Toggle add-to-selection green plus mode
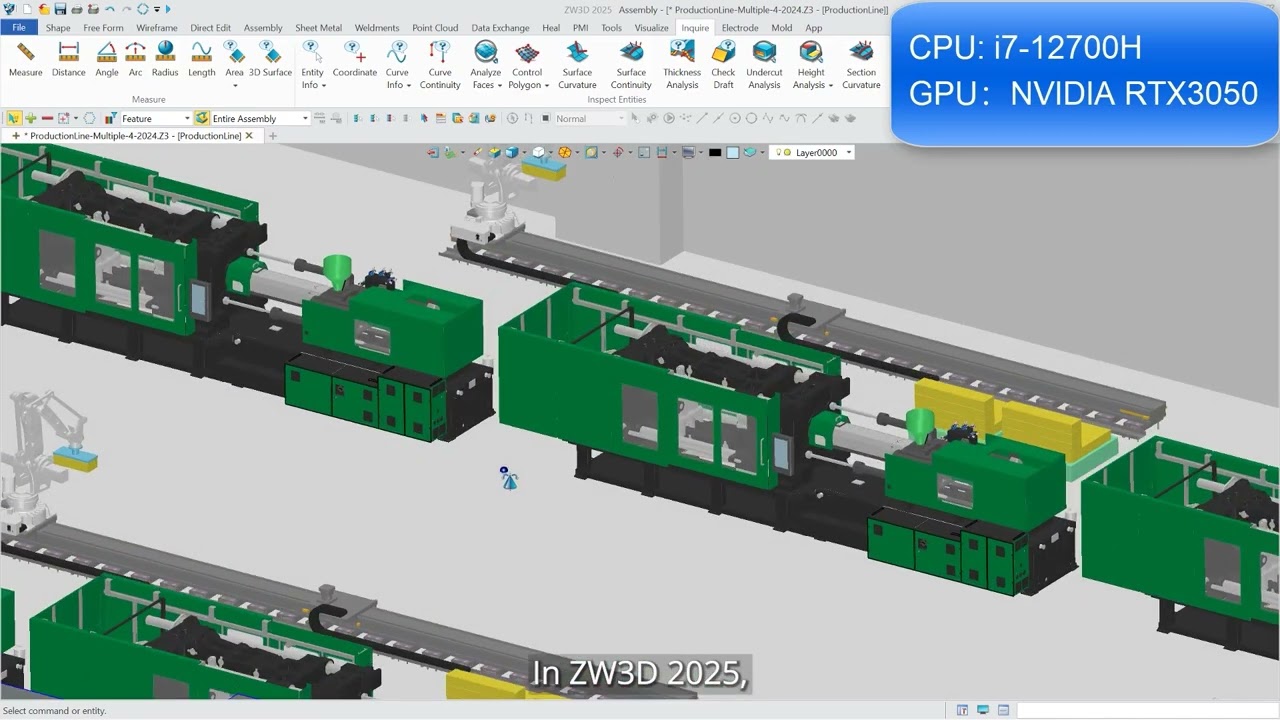The image size is (1280, 720). pos(31,118)
